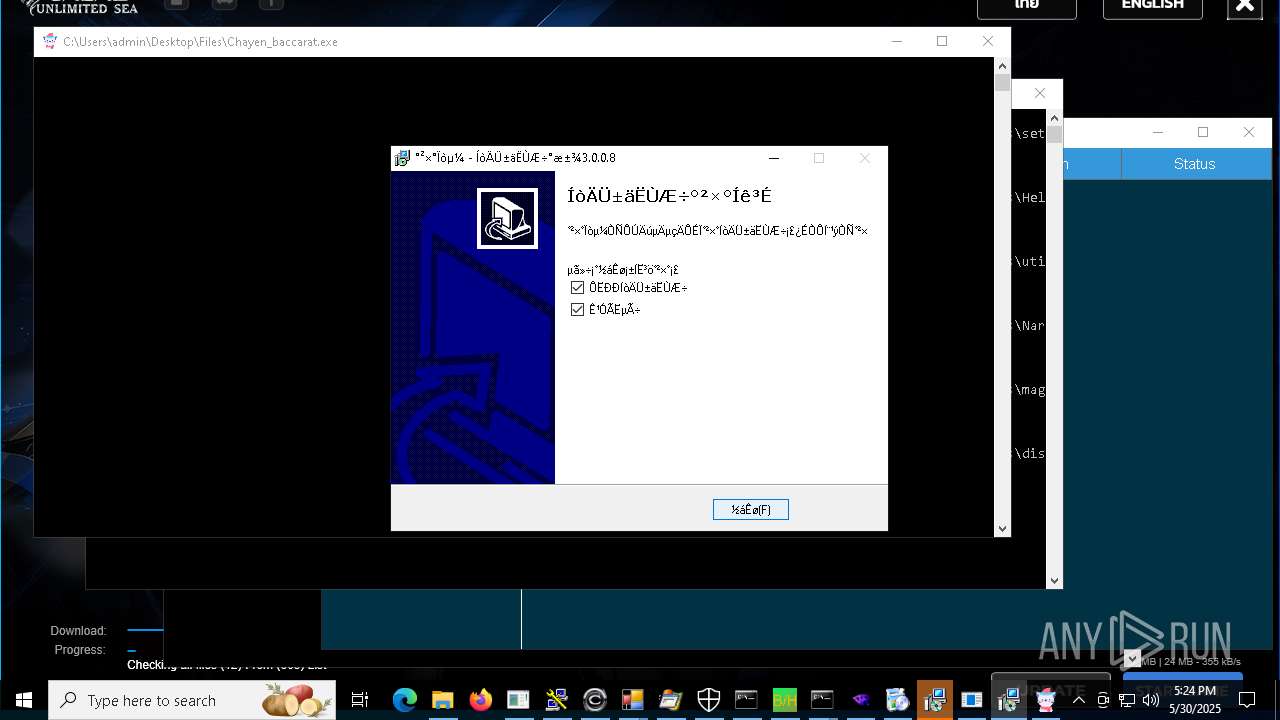
Task: Open the tools wrench taskbar icon
Action: (556, 700)
